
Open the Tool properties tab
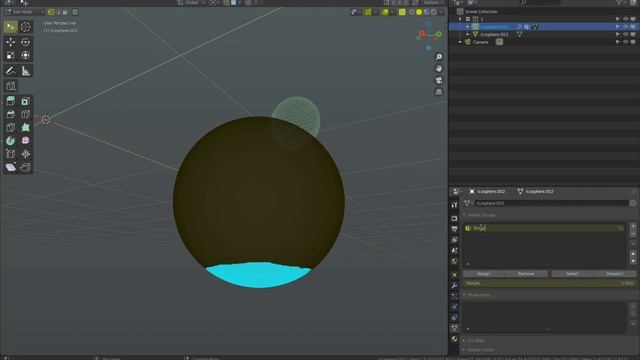click(x=454, y=204)
